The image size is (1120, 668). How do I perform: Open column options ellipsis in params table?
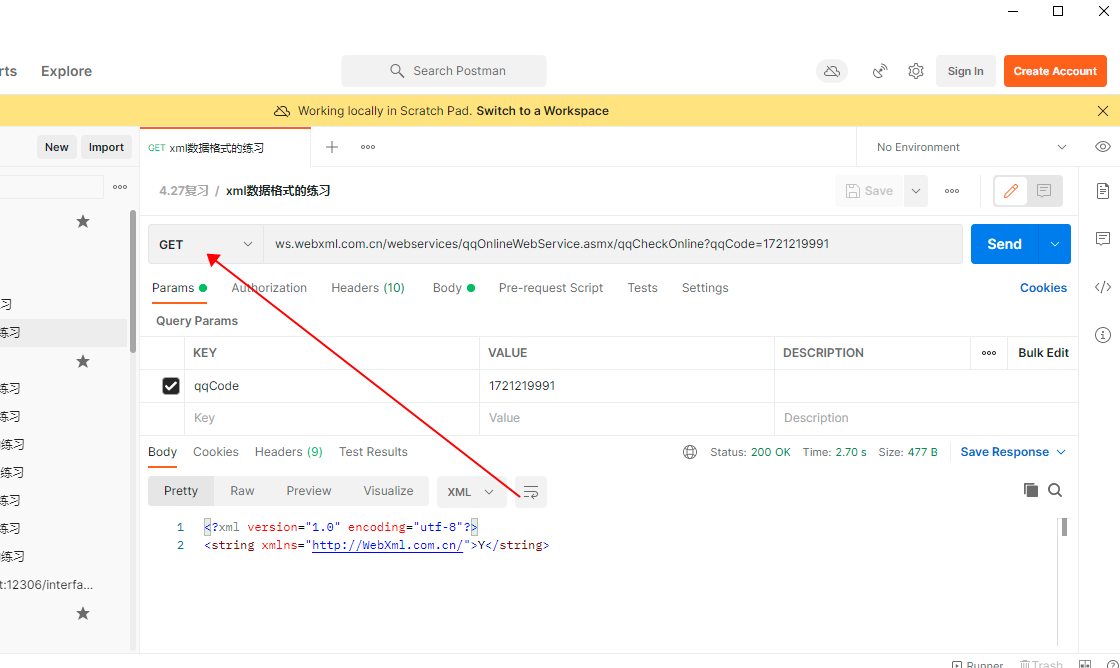click(989, 353)
